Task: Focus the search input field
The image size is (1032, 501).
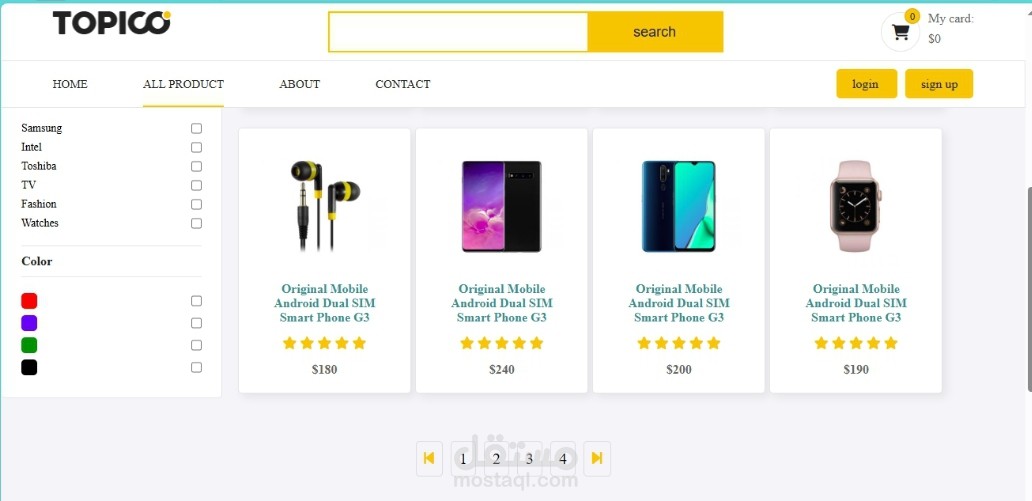Action: (x=458, y=32)
